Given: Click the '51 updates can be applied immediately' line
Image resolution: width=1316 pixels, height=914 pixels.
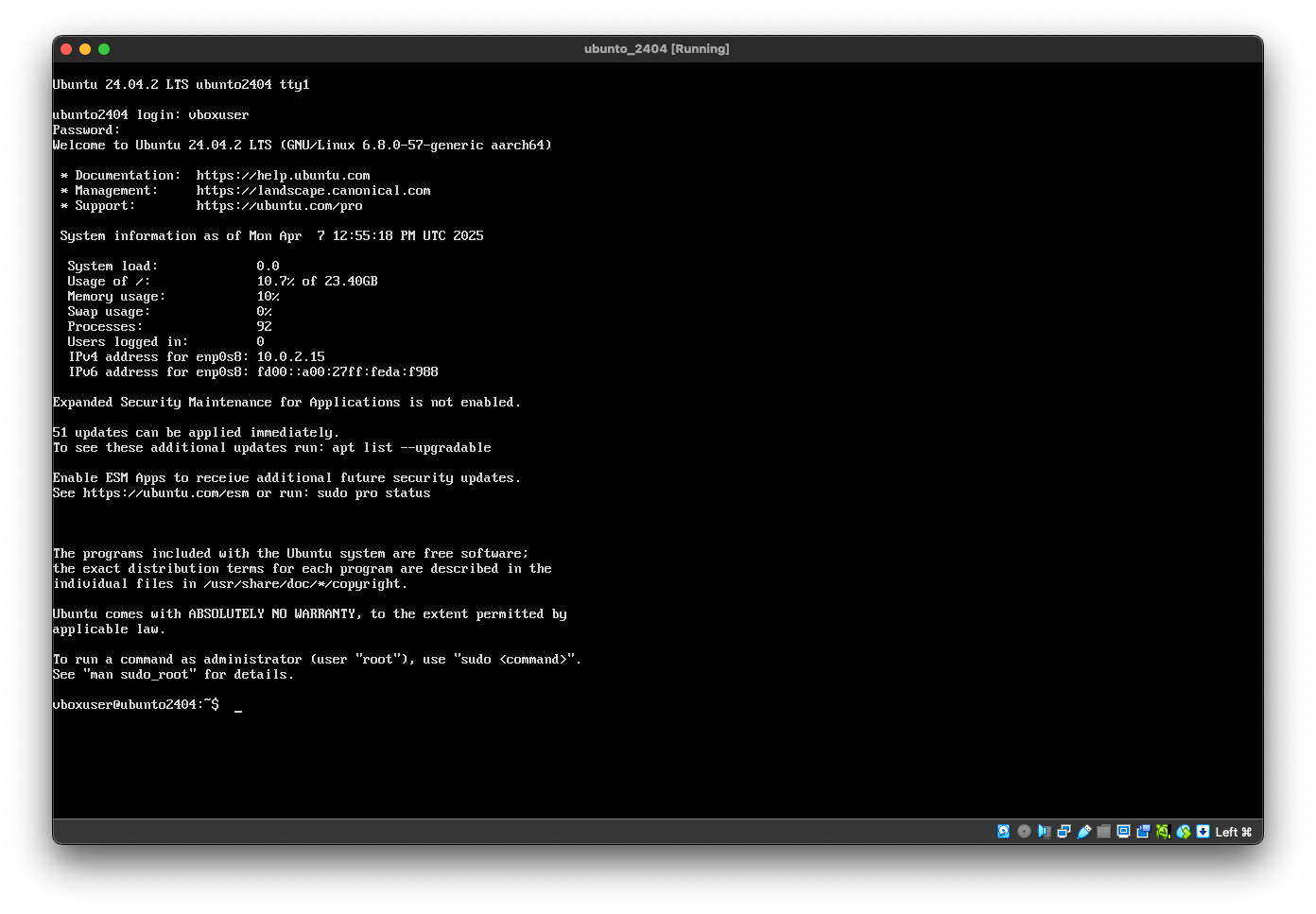Looking at the screenshot, I should coord(196,433).
